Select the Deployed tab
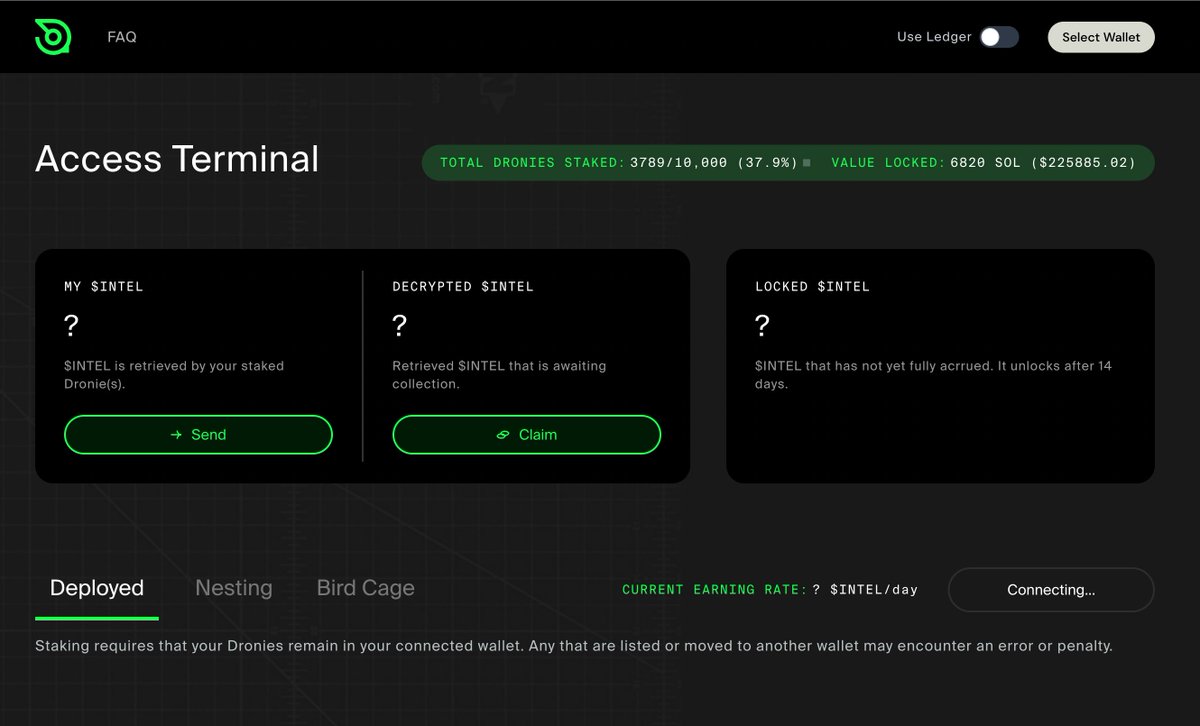Screen dimensions: 1200x726 coord(96,588)
